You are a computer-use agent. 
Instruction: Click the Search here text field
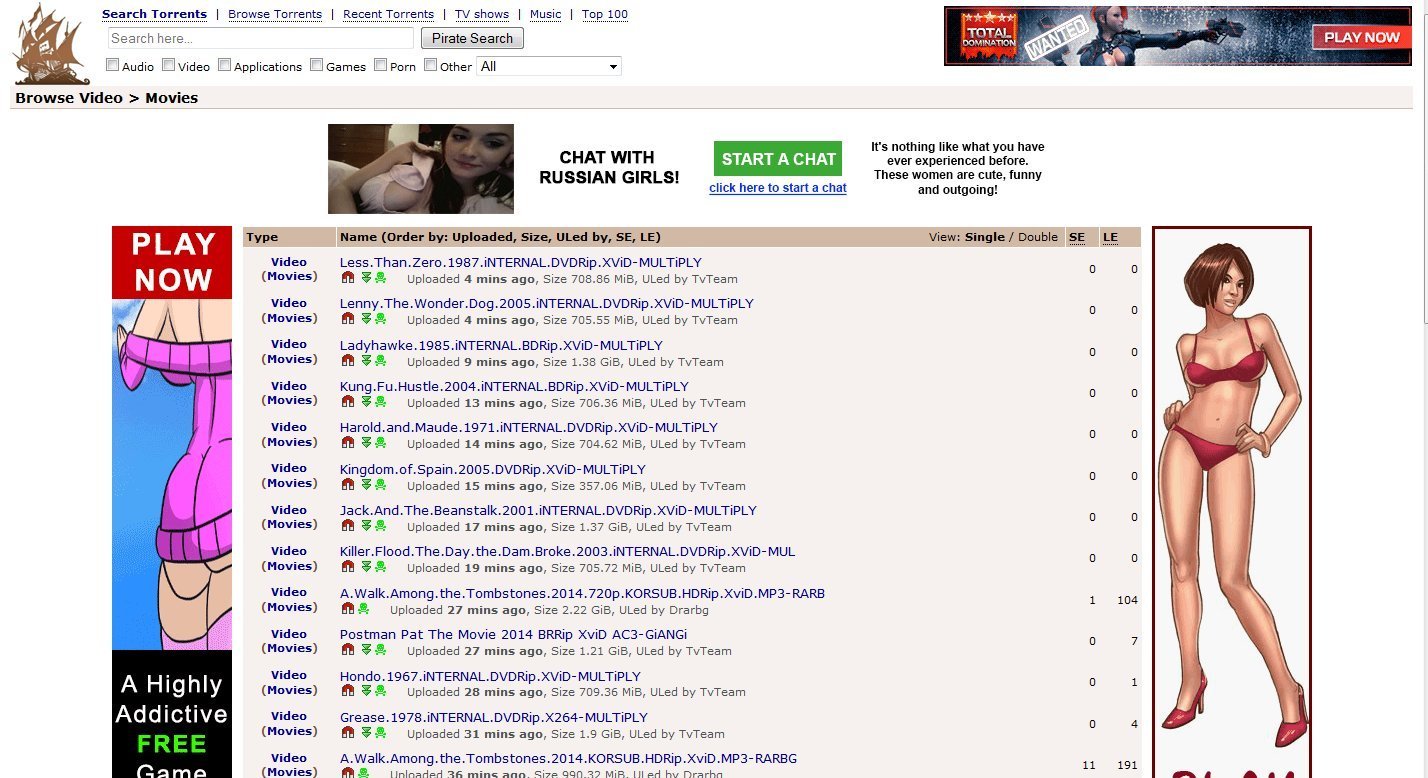260,38
